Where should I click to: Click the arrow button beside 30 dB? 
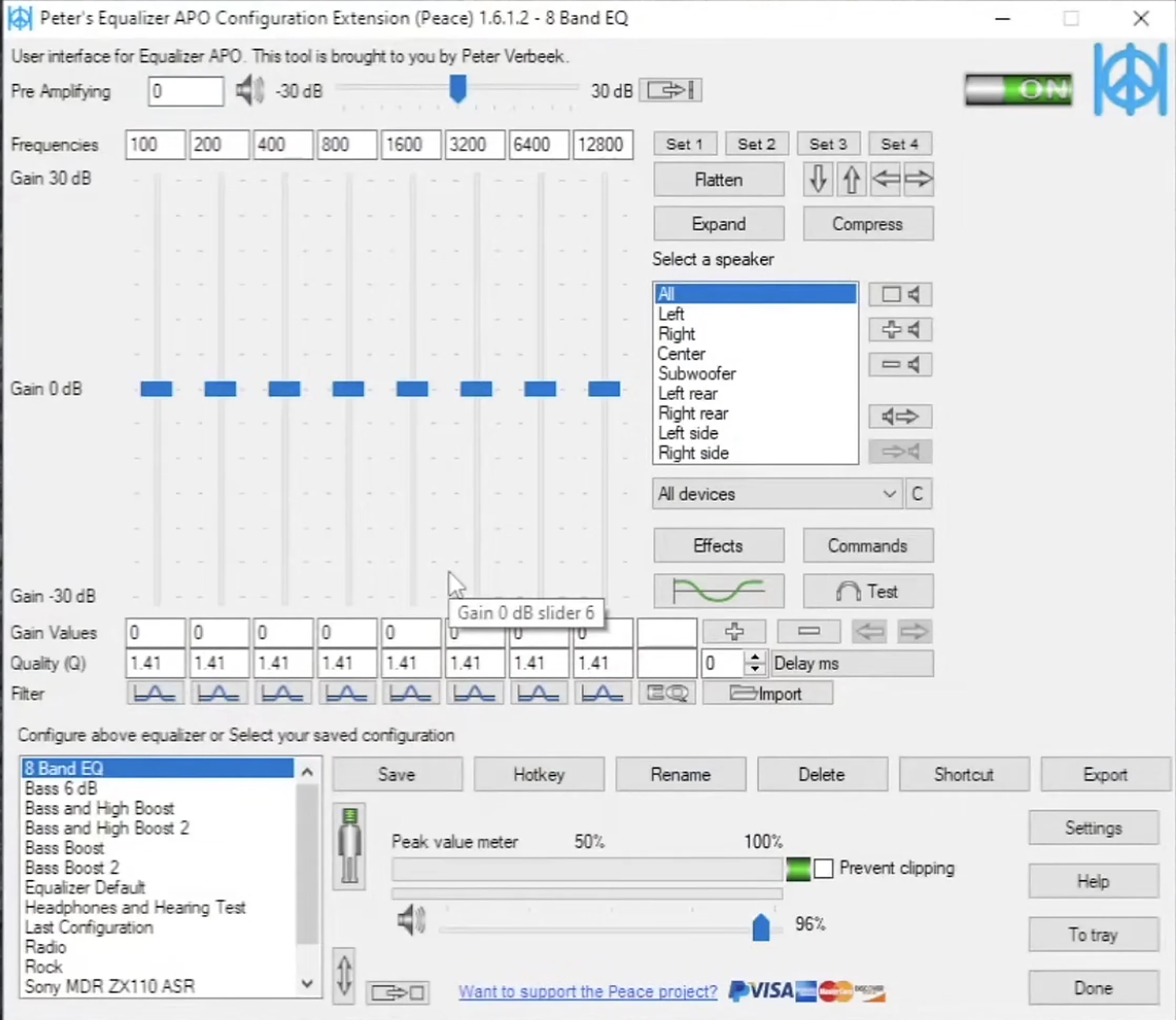[x=670, y=90]
